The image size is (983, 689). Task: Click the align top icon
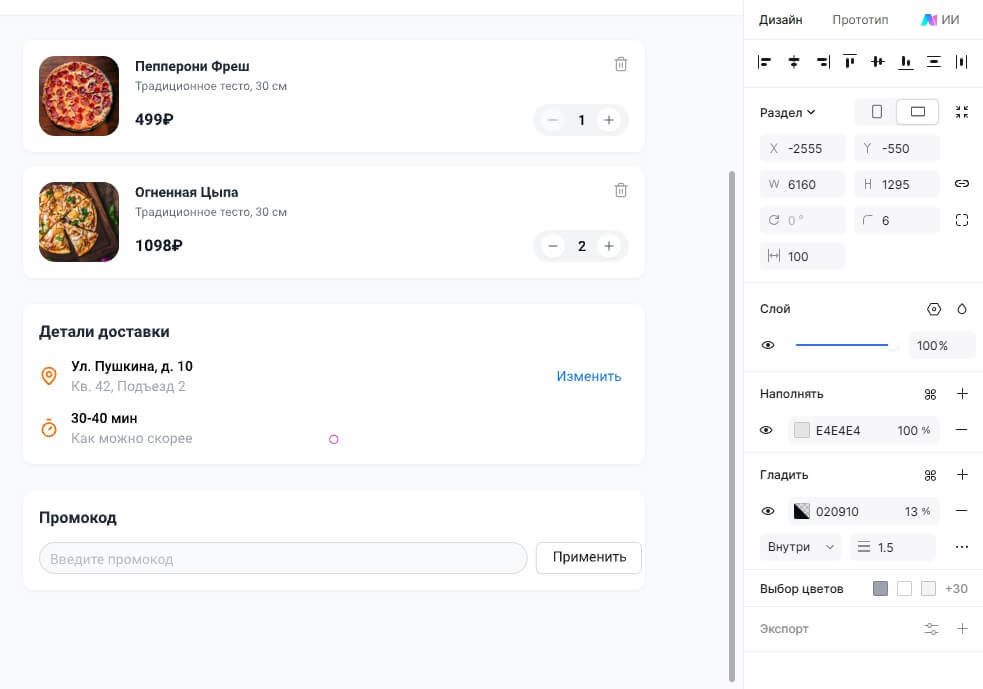850,61
